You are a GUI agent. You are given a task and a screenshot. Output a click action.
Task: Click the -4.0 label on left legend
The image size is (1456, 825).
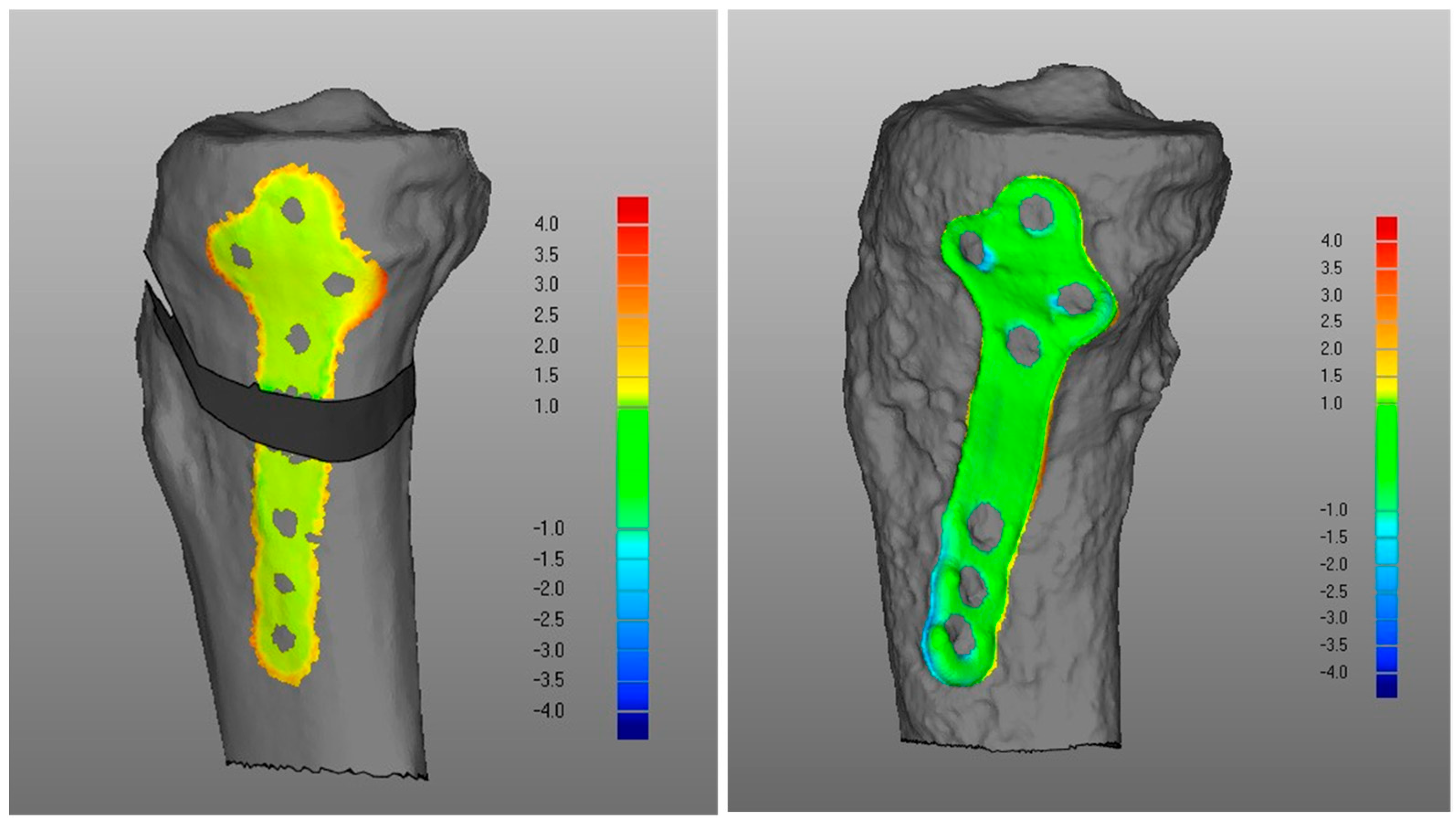(x=548, y=710)
